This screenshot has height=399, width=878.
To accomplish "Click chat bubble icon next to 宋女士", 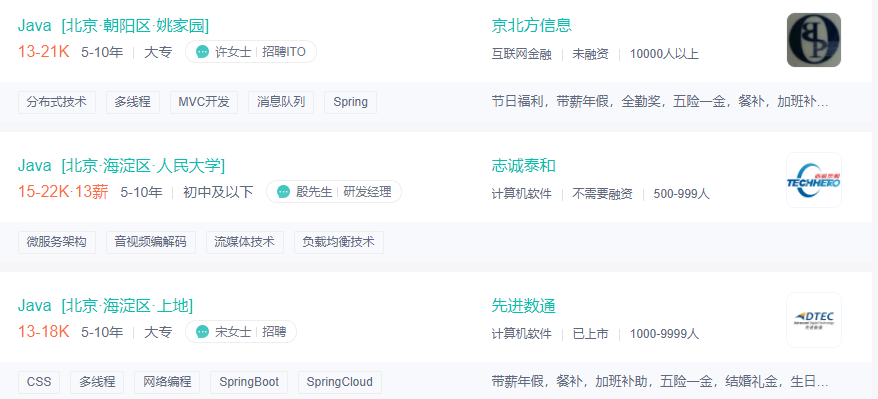I will tap(202, 332).
